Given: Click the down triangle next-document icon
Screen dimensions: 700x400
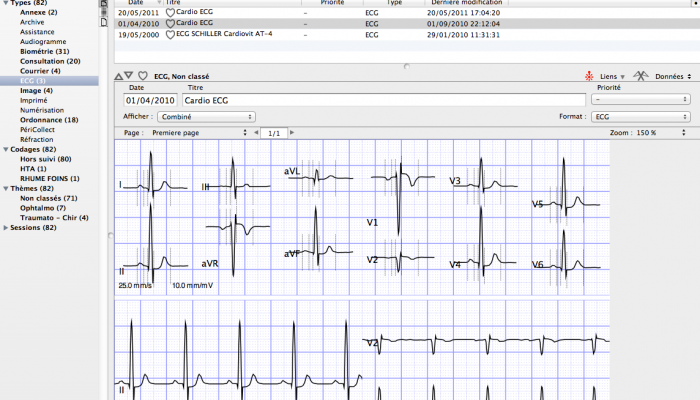Looking at the screenshot, I should coord(129,75).
